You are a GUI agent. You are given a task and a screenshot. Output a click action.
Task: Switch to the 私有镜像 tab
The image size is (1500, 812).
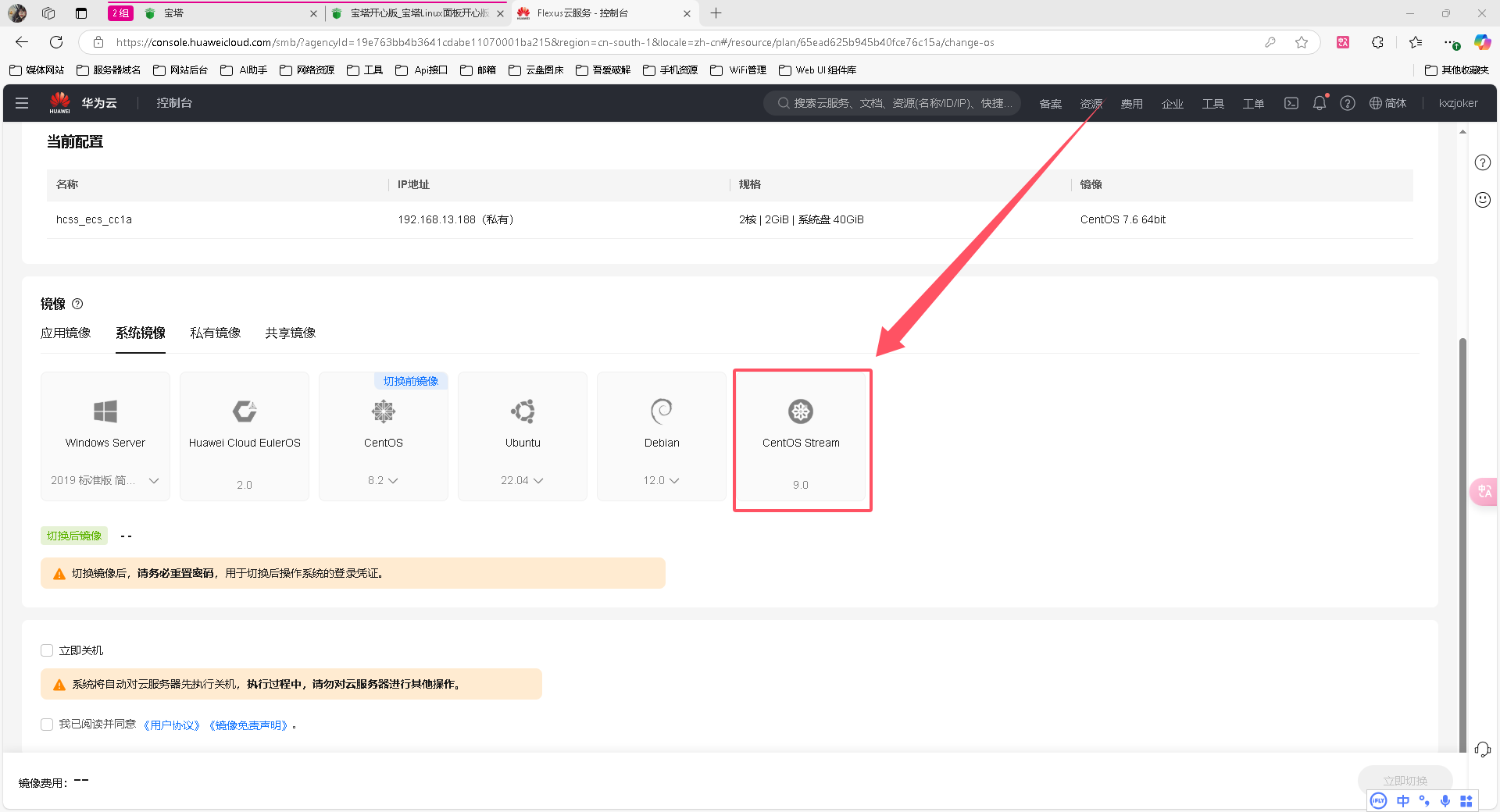pyautogui.click(x=216, y=333)
